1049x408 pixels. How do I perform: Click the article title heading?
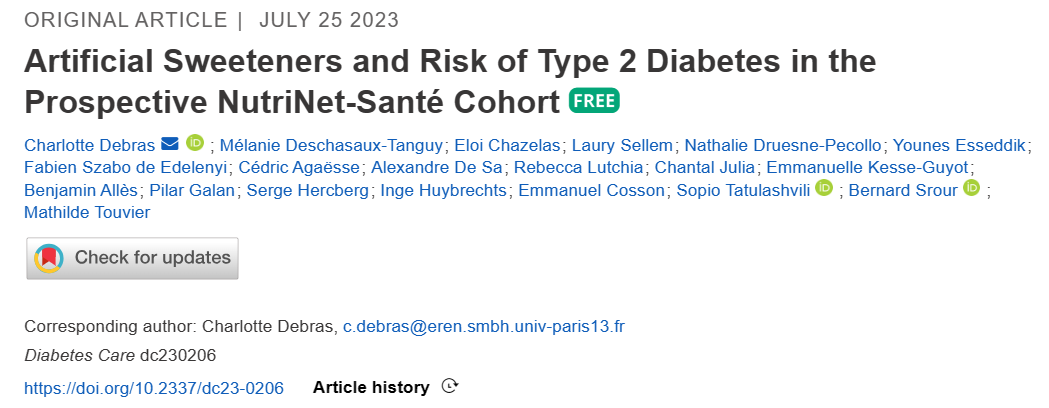450,82
